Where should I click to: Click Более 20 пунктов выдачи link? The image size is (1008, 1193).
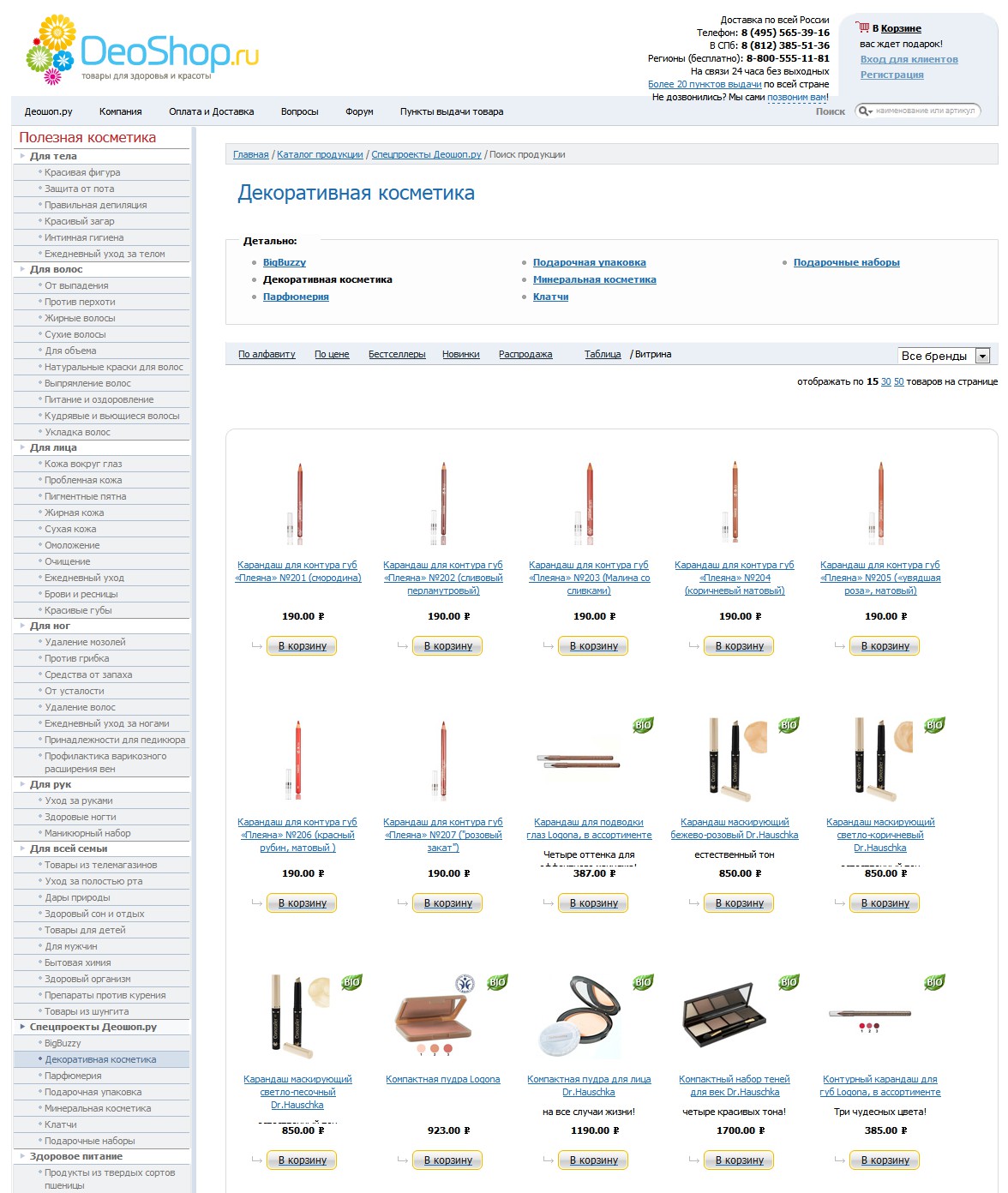click(x=705, y=84)
